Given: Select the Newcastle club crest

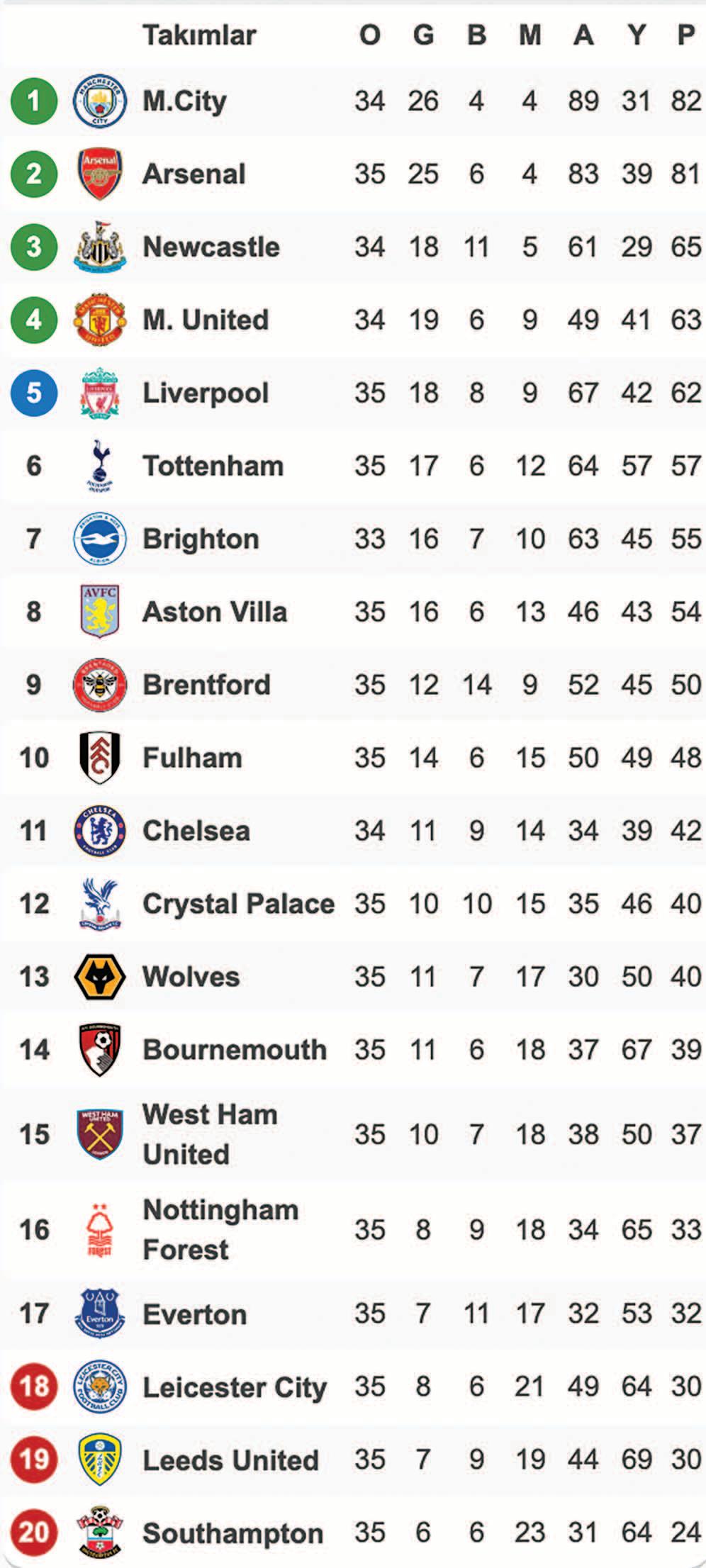Looking at the screenshot, I should (100, 247).
